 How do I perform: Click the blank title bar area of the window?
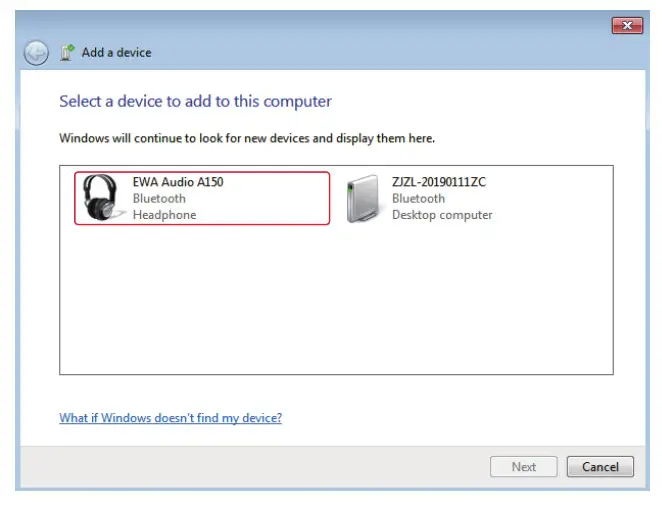(x=300, y=25)
